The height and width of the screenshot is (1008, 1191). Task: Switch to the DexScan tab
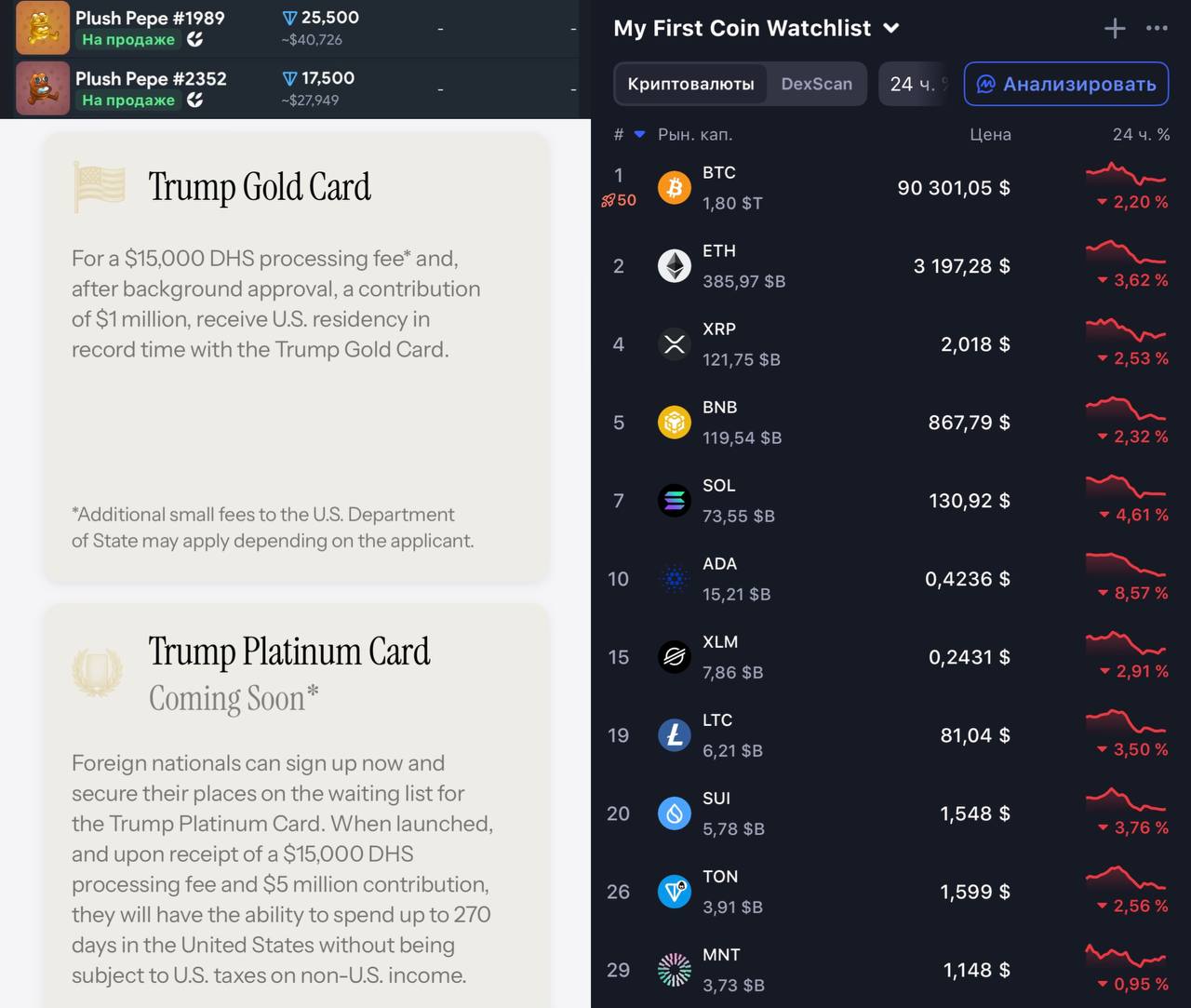click(x=816, y=85)
